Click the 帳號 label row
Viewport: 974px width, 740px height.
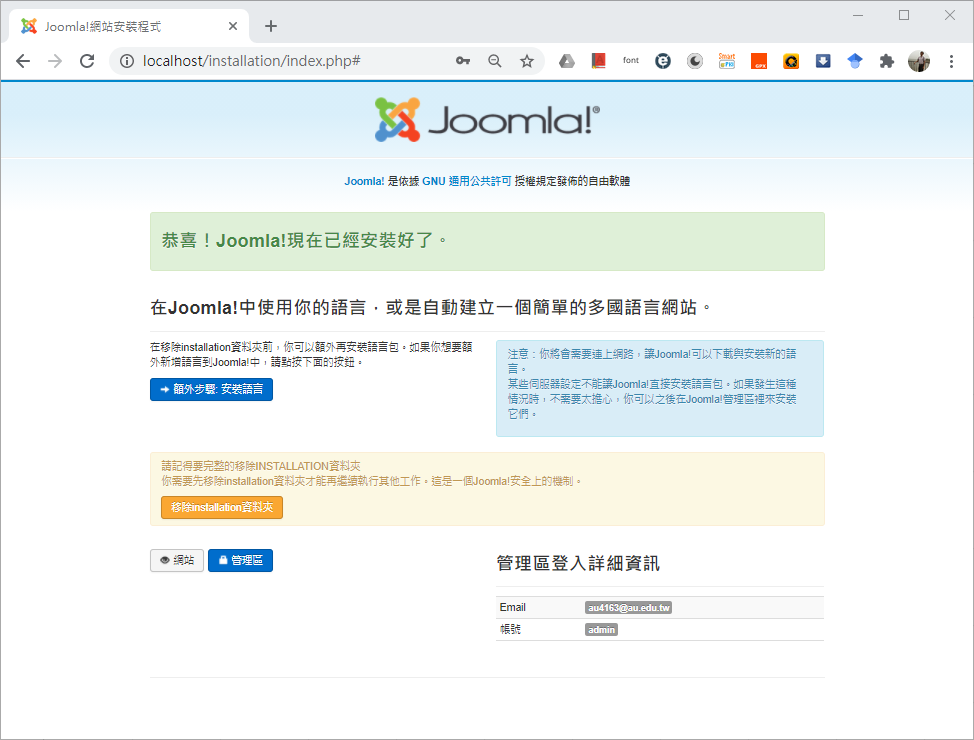coord(660,629)
